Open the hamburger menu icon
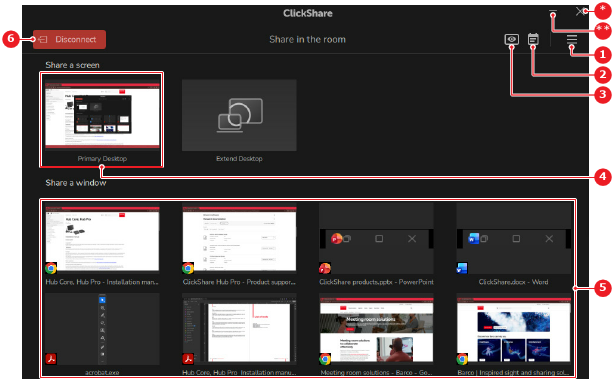The height and width of the screenshot is (379, 614). tap(572, 39)
